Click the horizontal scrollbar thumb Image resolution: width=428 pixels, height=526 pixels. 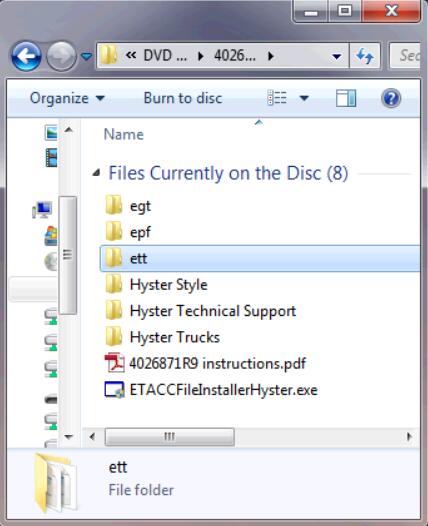point(169,437)
